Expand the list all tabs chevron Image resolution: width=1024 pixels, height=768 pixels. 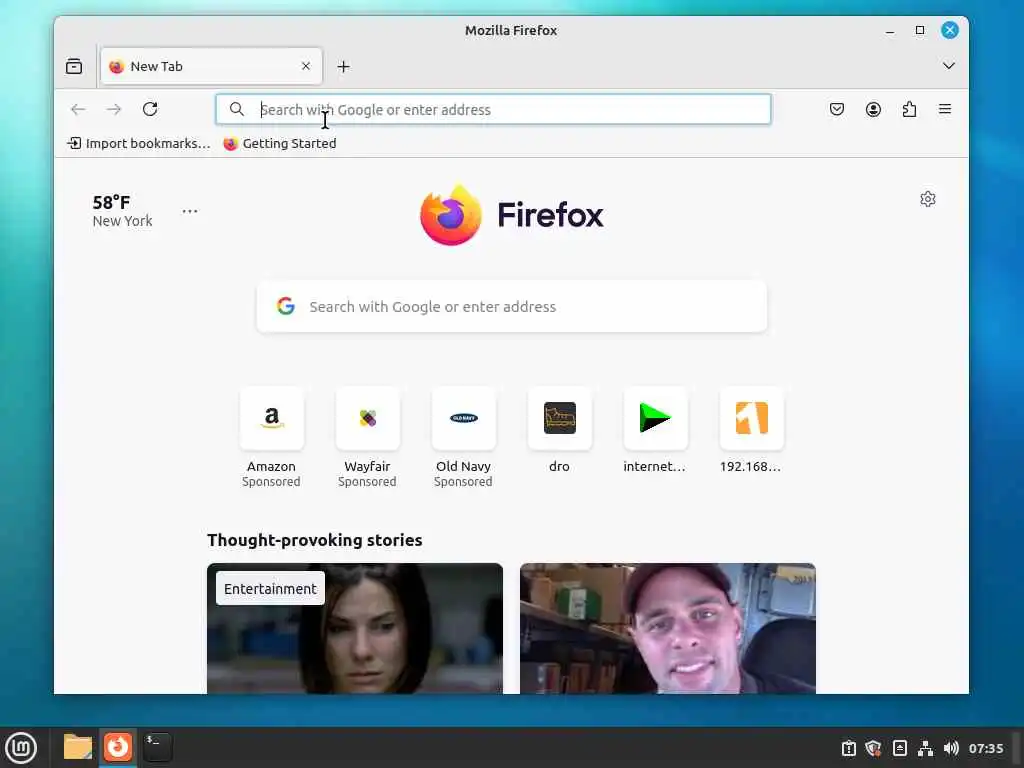click(x=949, y=66)
